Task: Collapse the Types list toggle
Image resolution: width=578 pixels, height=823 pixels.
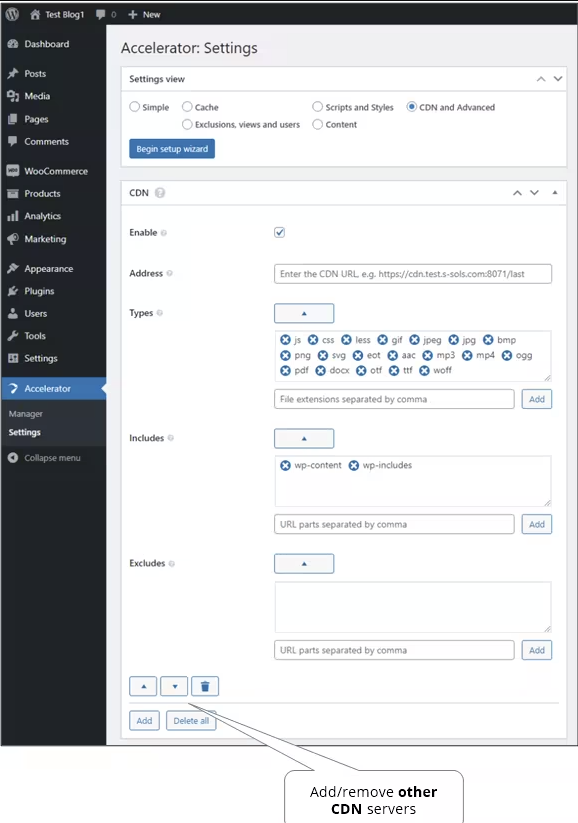Action: tap(304, 313)
